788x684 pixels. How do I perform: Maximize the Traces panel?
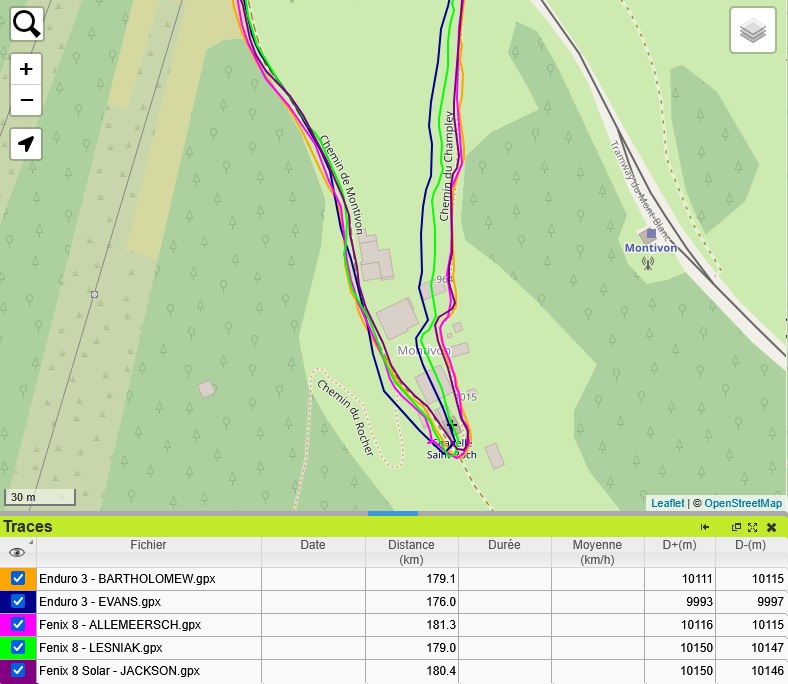click(x=753, y=527)
